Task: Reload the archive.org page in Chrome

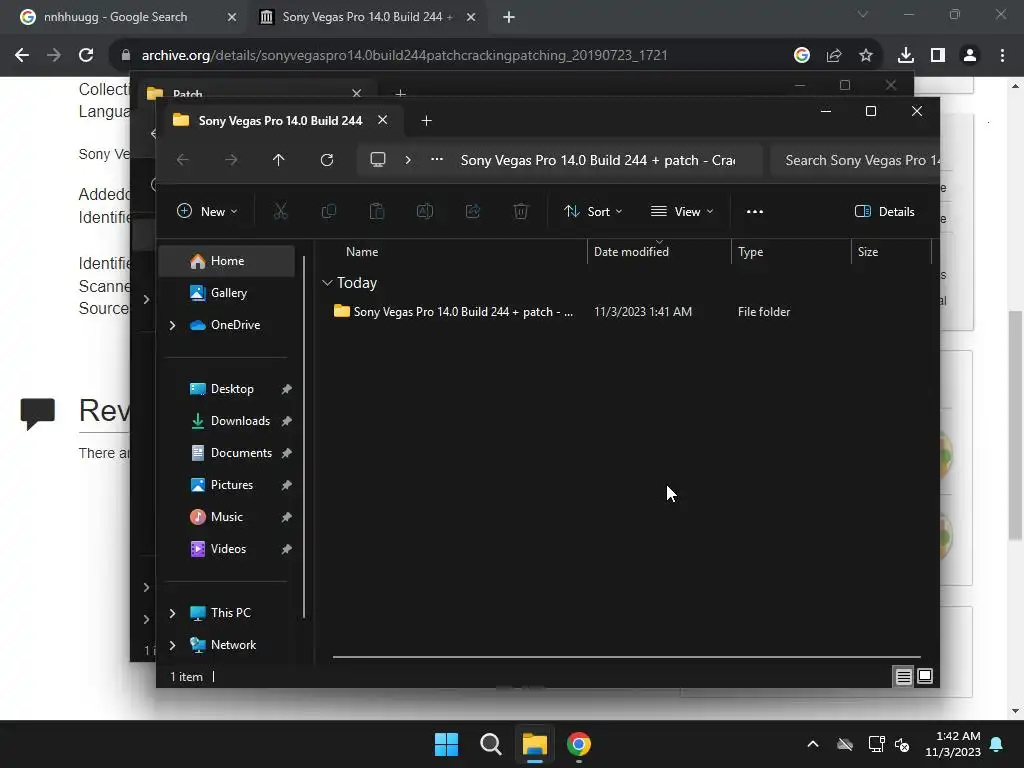Action: click(86, 55)
